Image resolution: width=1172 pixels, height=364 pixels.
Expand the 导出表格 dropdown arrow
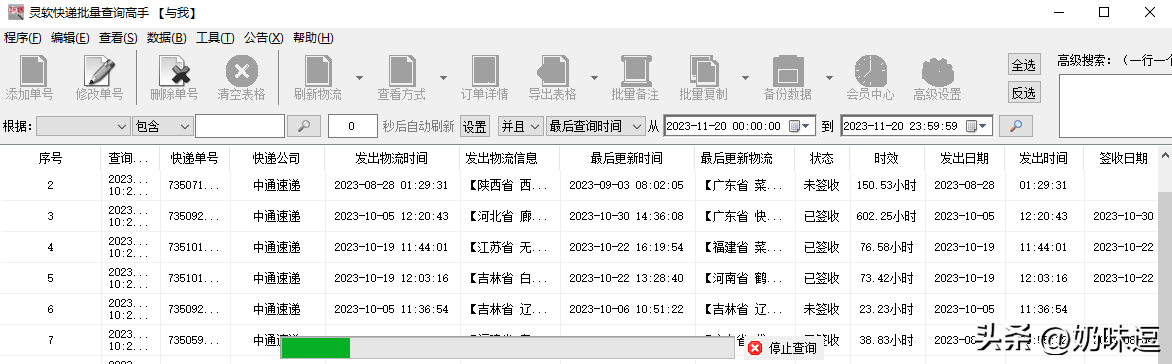coord(594,77)
